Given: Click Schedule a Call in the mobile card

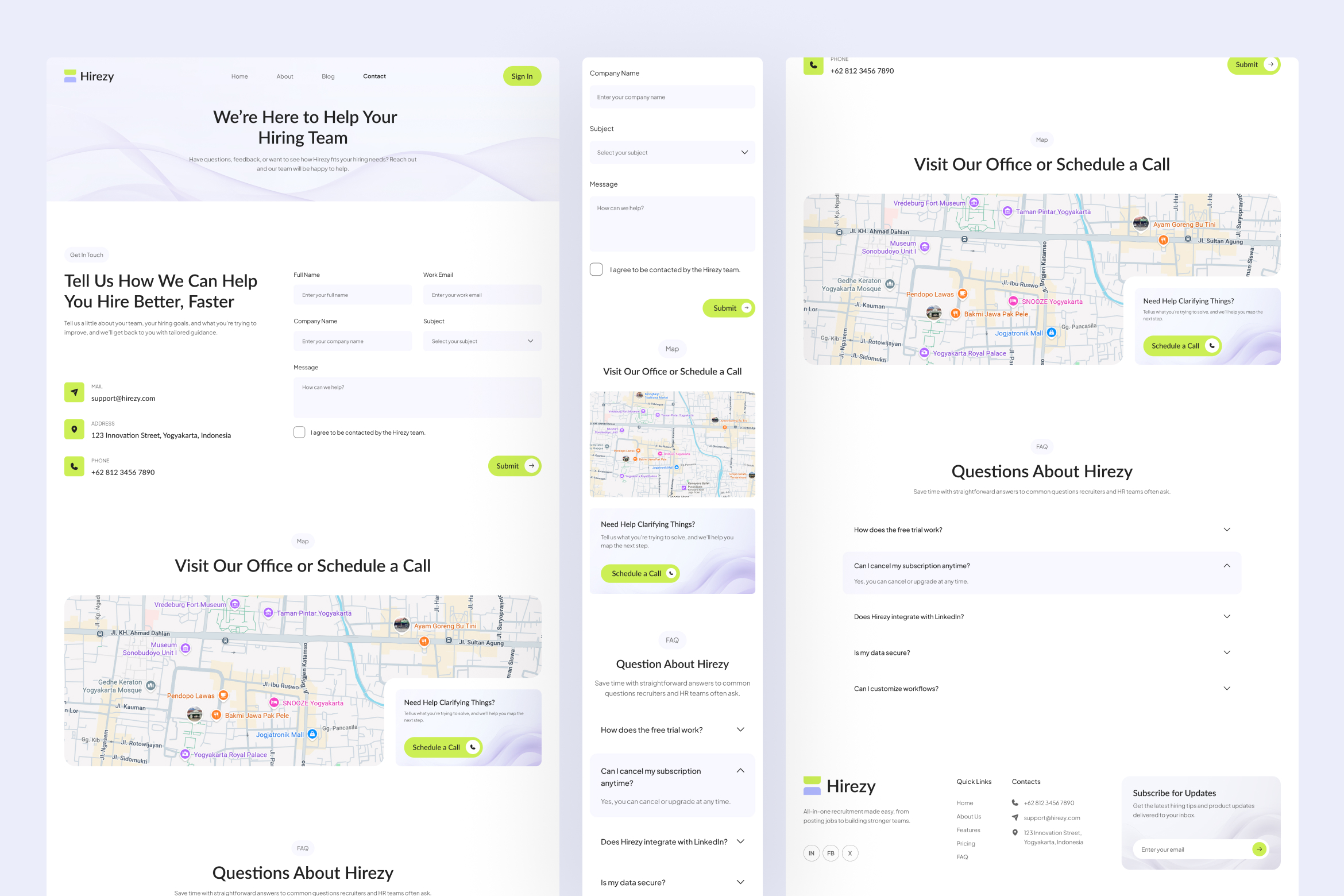Looking at the screenshot, I should (x=639, y=573).
